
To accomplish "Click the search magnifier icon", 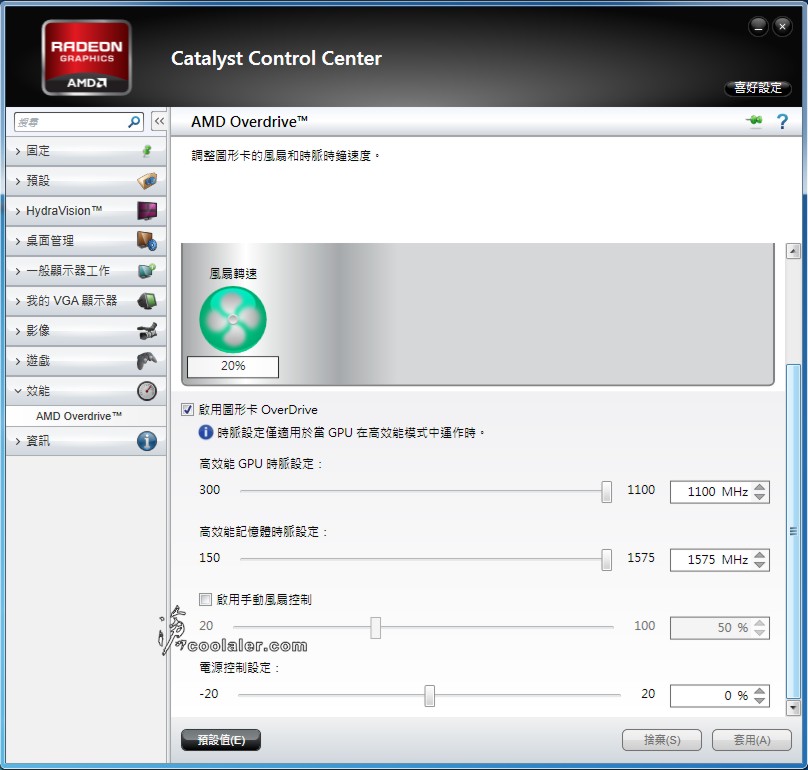I will 134,122.
